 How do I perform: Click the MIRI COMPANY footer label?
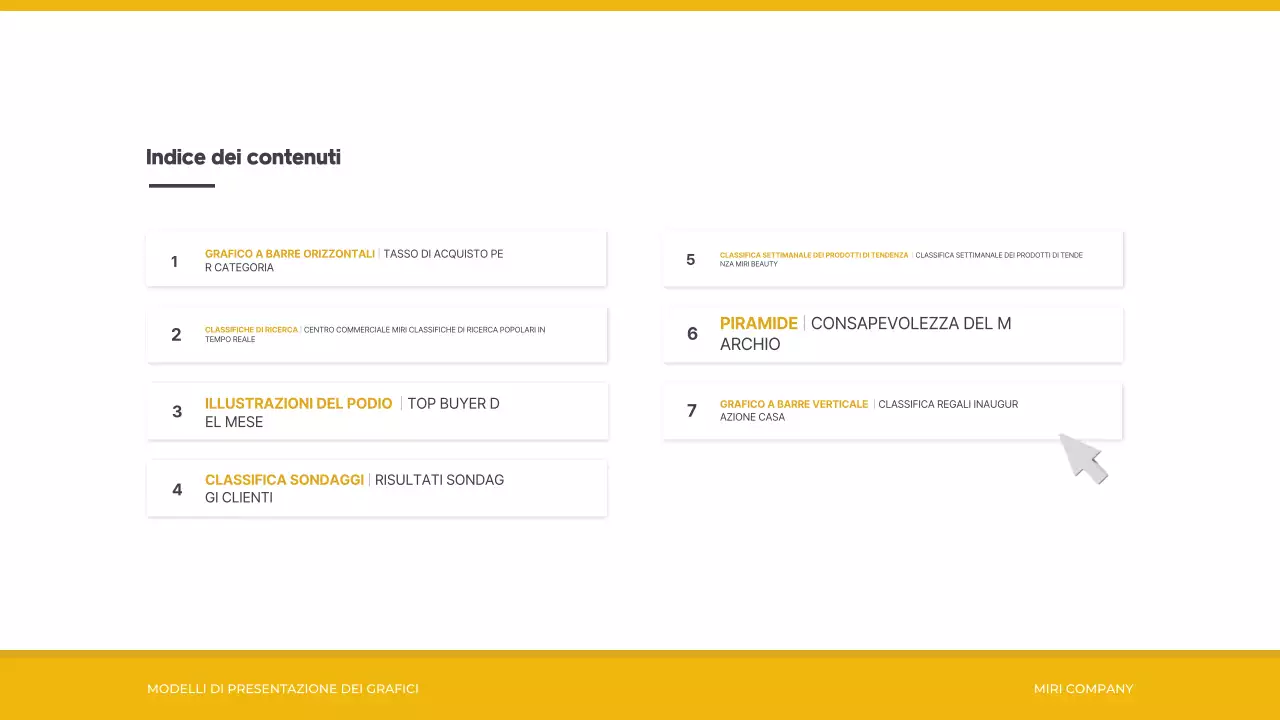[x=1083, y=688]
